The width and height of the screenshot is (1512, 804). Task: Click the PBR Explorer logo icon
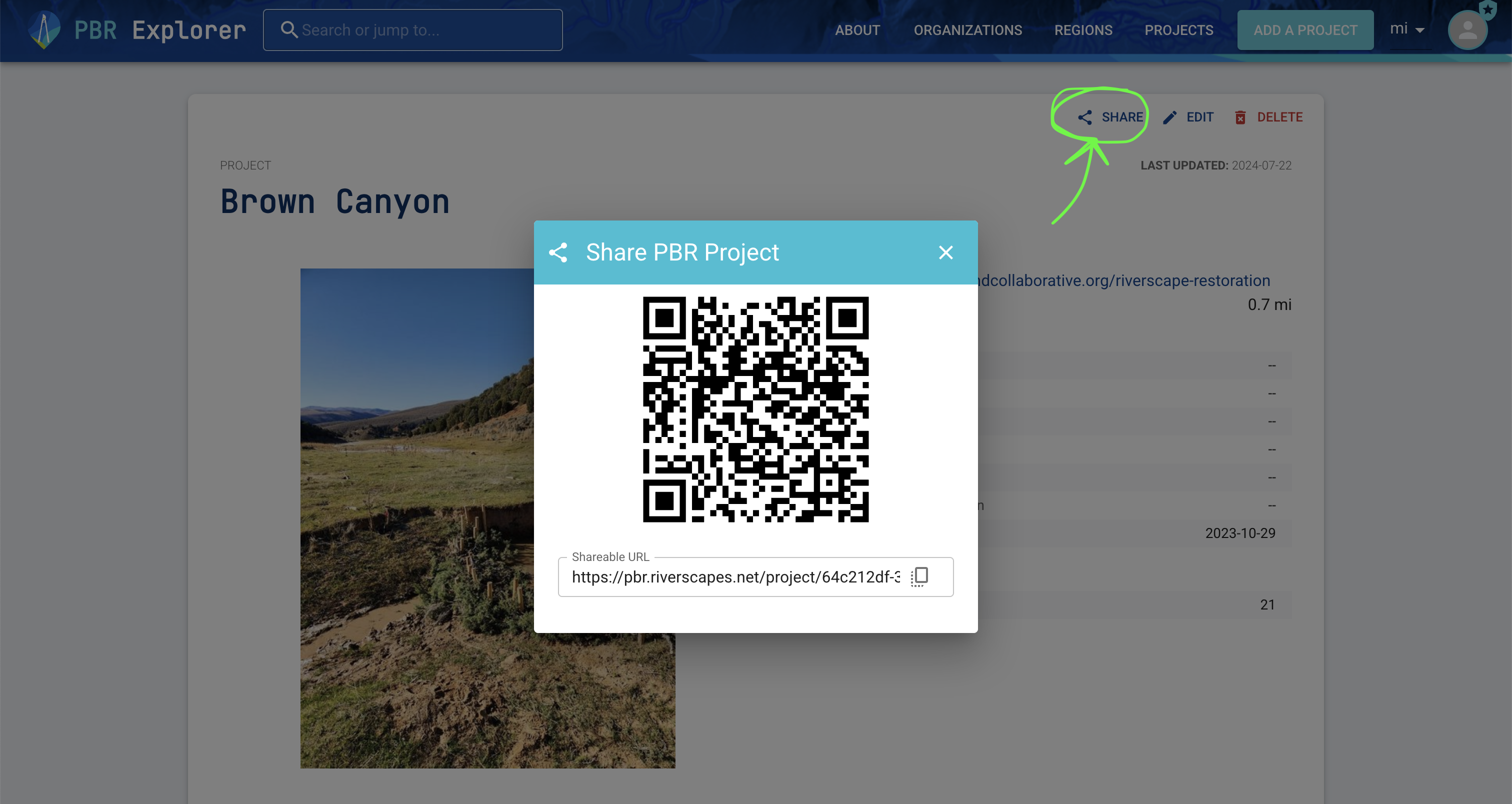pos(44,30)
